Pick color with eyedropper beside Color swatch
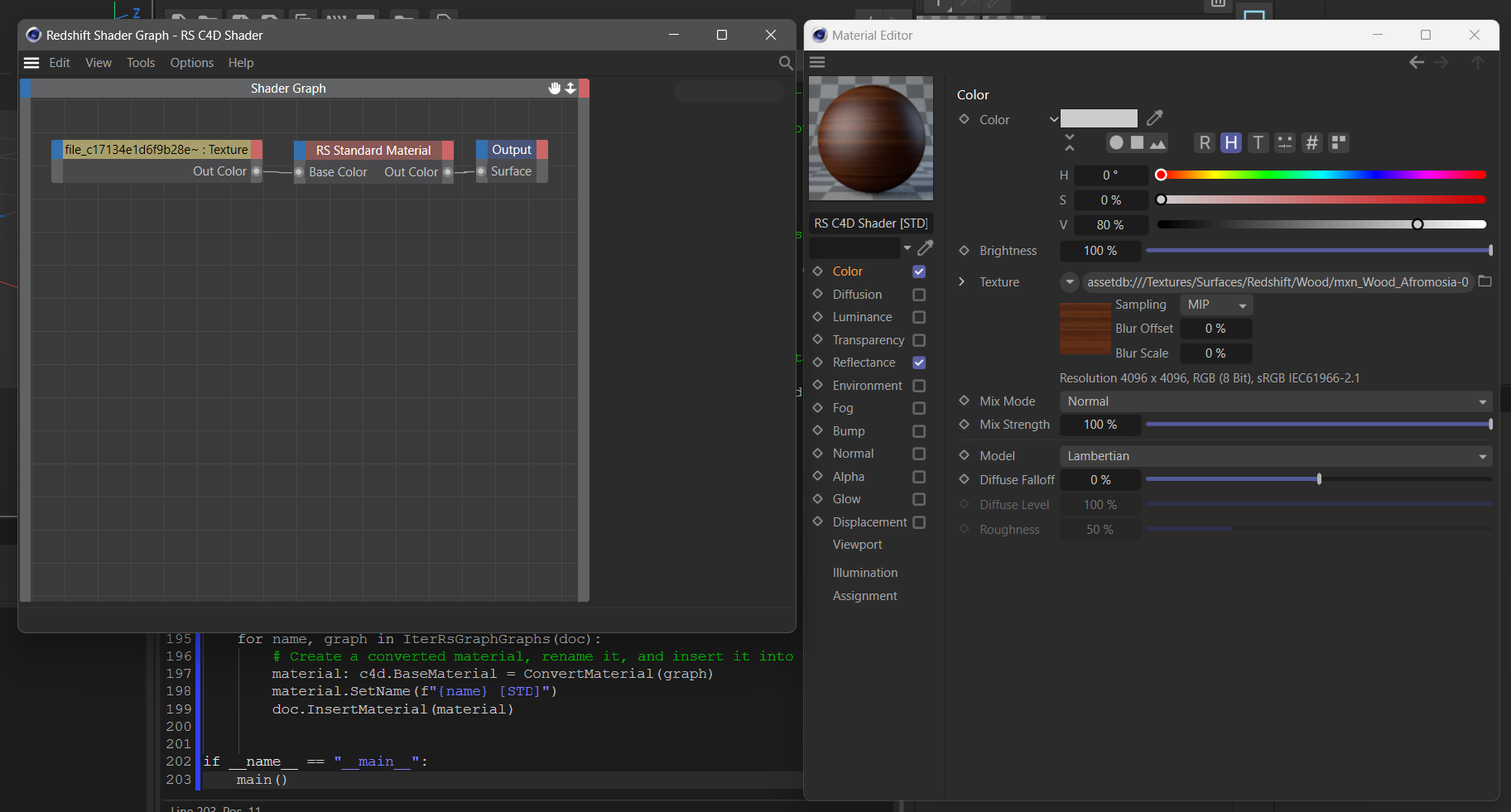Viewport: 1511px width, 812px height. pyautogui.click(x=1155, y=118)
